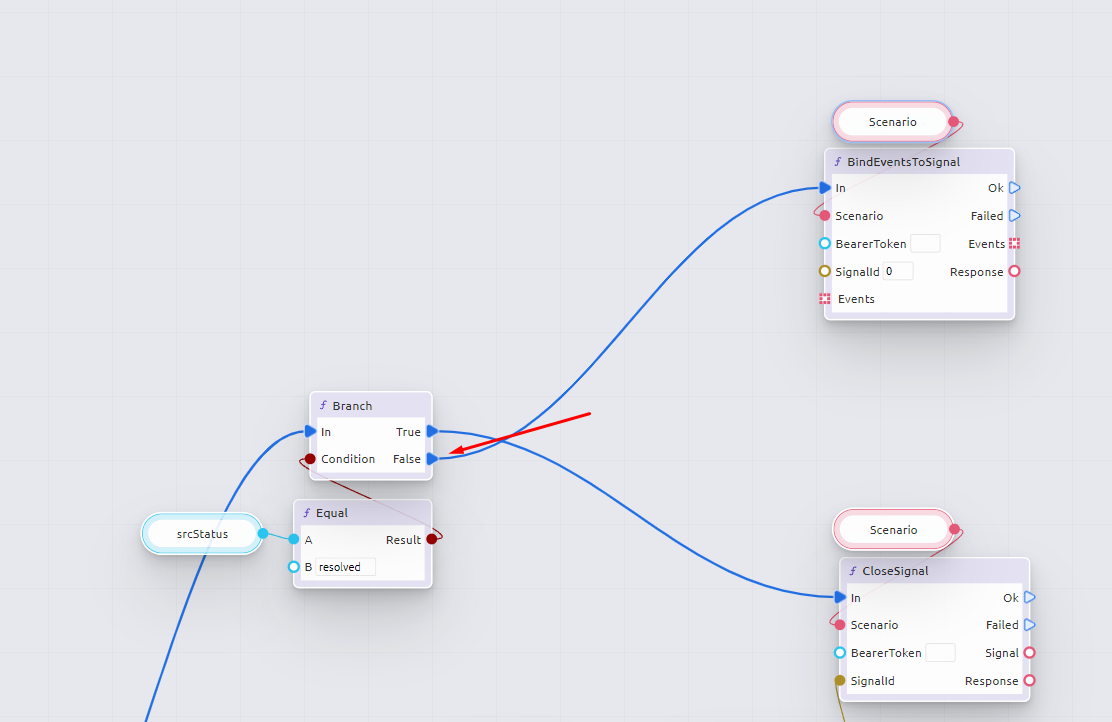Click the CloseSignal Signal output pin

tap(1029, 653)
